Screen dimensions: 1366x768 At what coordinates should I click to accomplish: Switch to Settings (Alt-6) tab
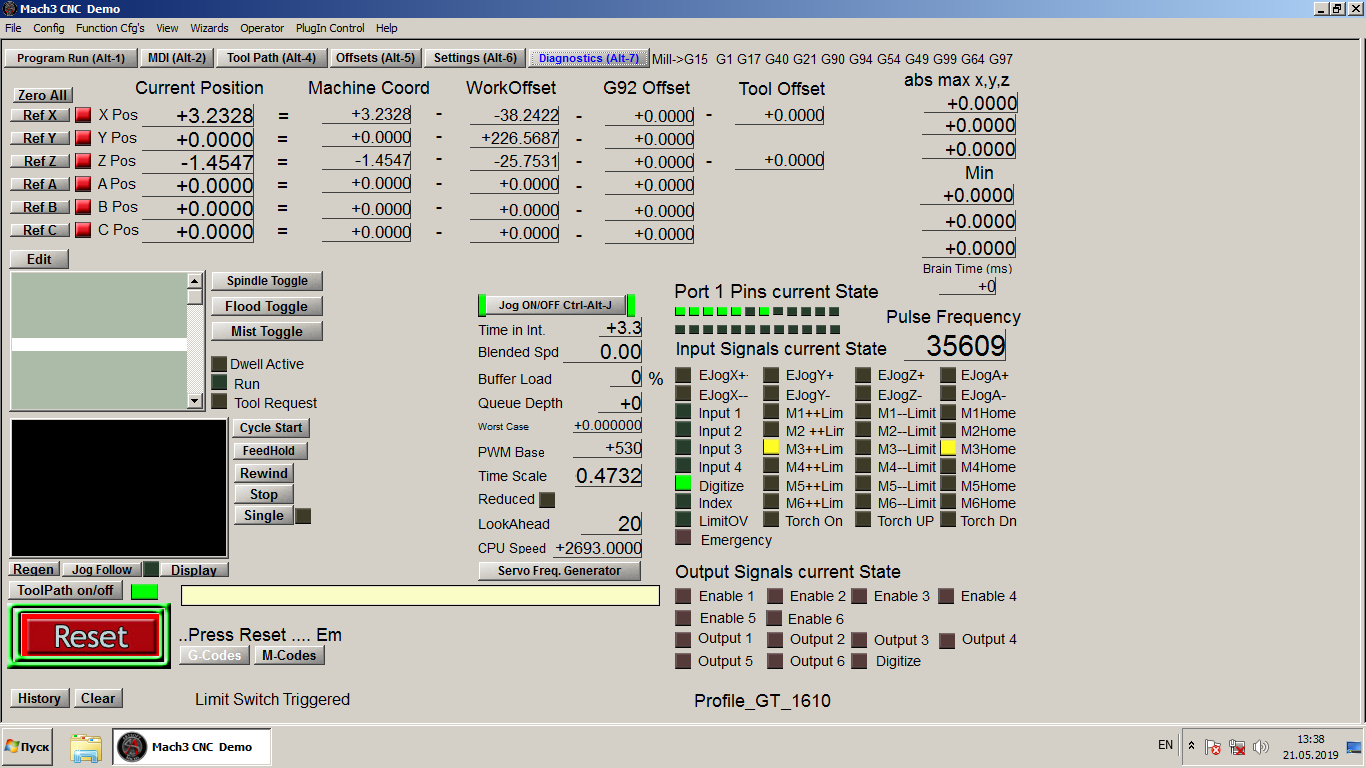[x=476, y=58]
